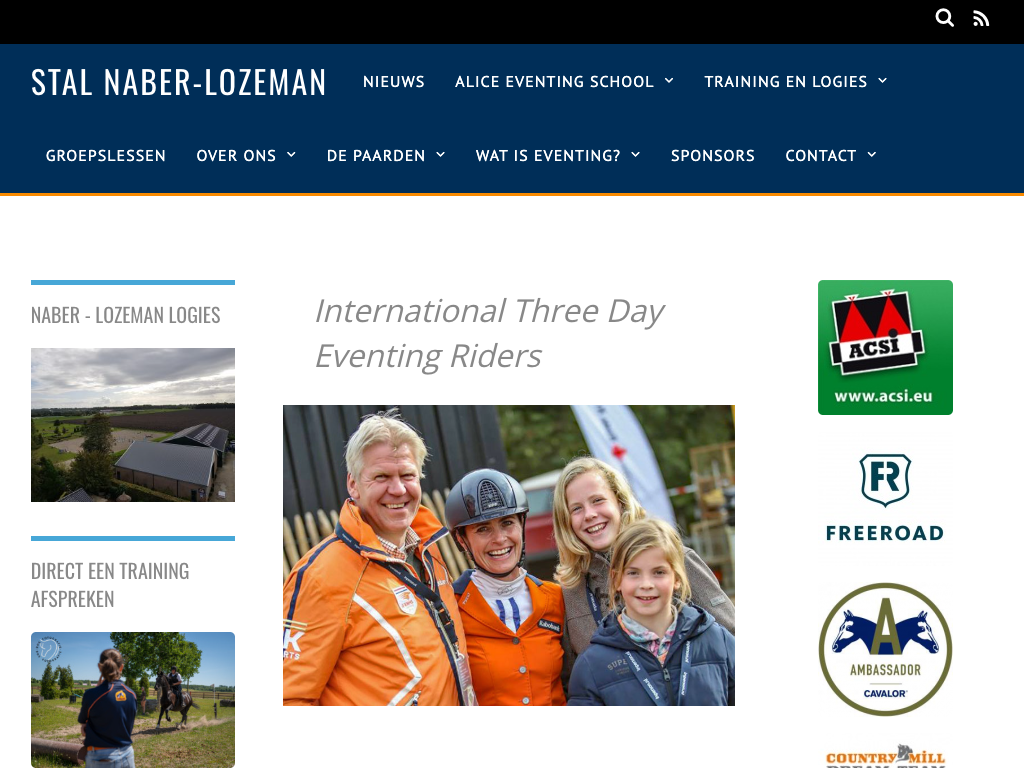Viewport: 1024px width, 768px height.
Task: Open the search magnifier icon
Action: point(944,18)
